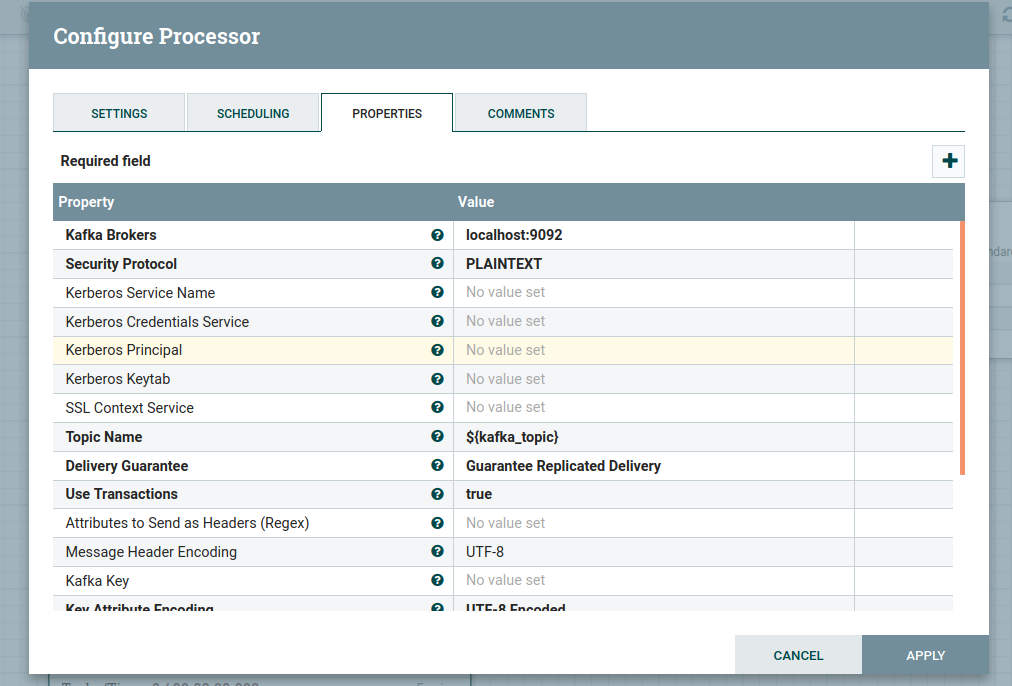This screenshot has width=1012, height=686.
Task: Click help icon beside Use Transactions
Action: coord(437,494)
